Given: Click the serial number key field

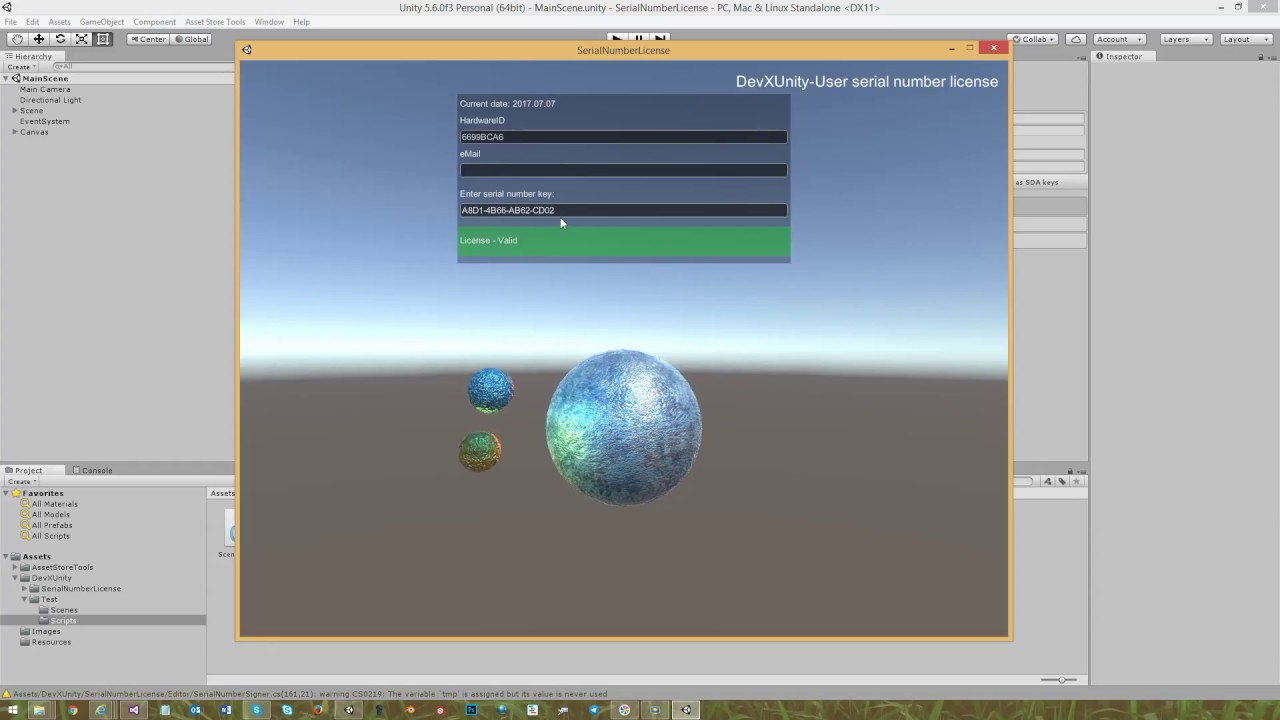Looking at the screenshot, I should pyautogui.click(x=623, y=210).
